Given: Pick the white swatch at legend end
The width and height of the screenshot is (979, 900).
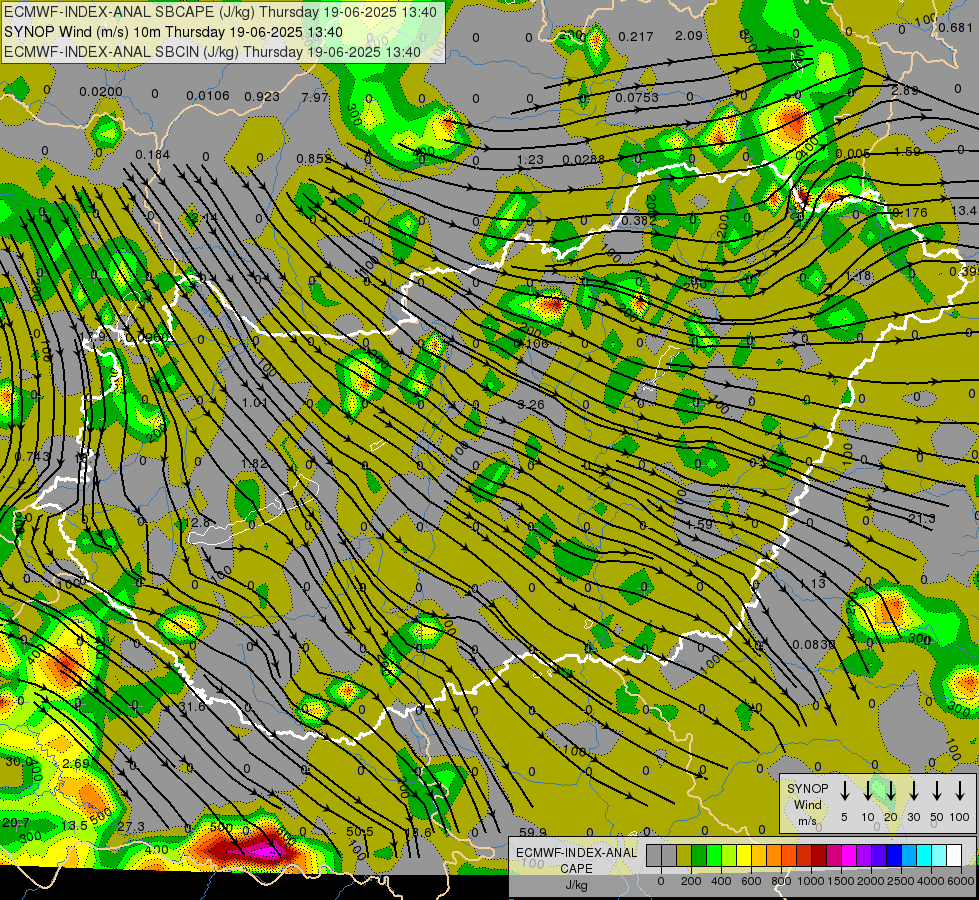Looking at the screenshot, I should tap(953, 855).
